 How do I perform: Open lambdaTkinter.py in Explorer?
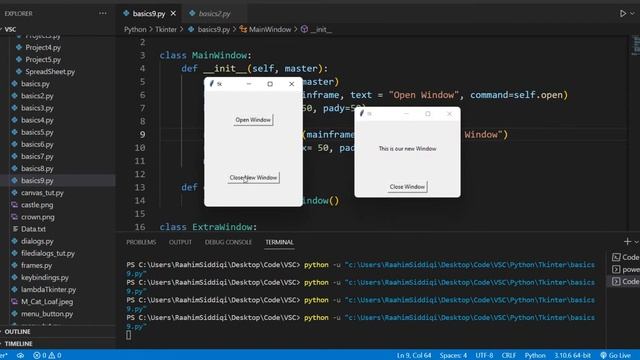coord(48,290)
